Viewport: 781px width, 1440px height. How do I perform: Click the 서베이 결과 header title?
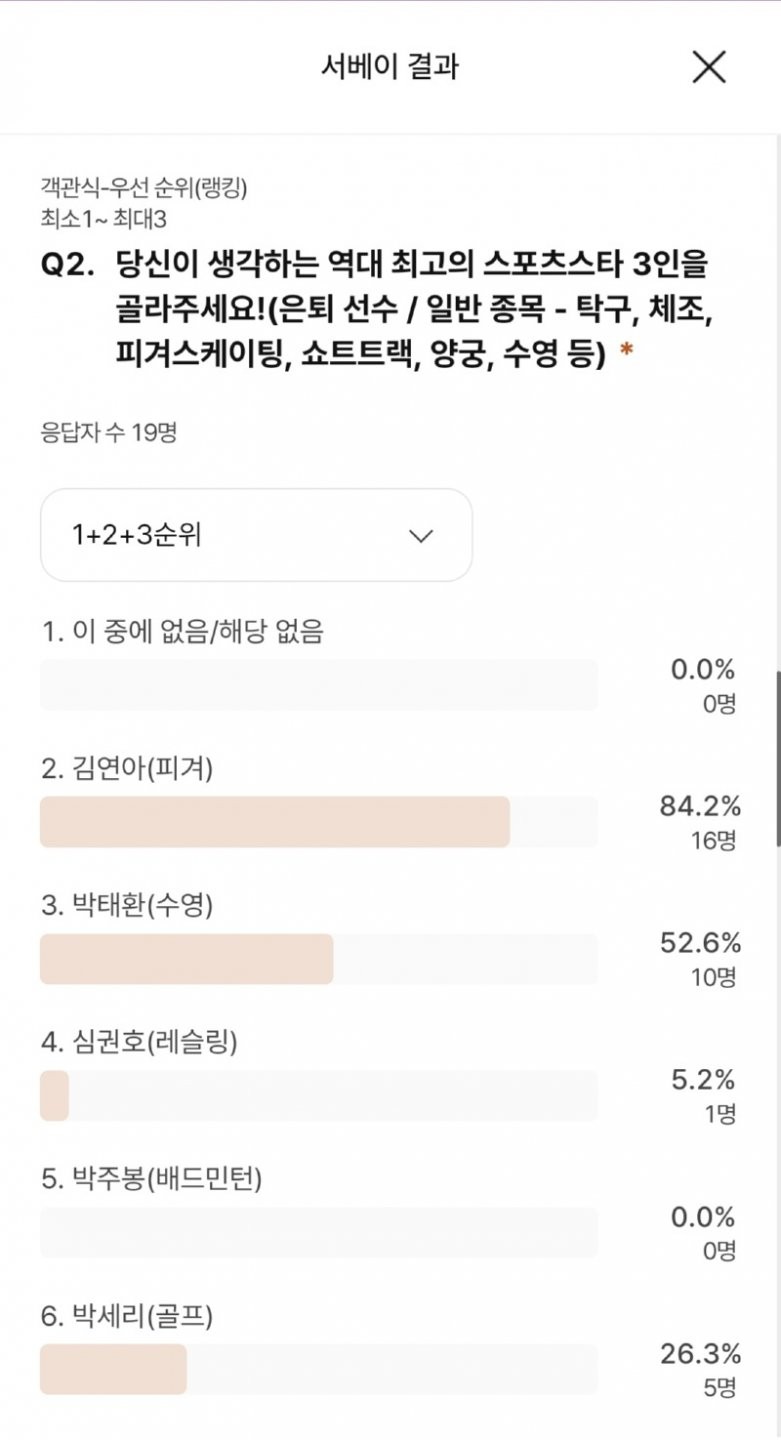click(x=390, y=67)
